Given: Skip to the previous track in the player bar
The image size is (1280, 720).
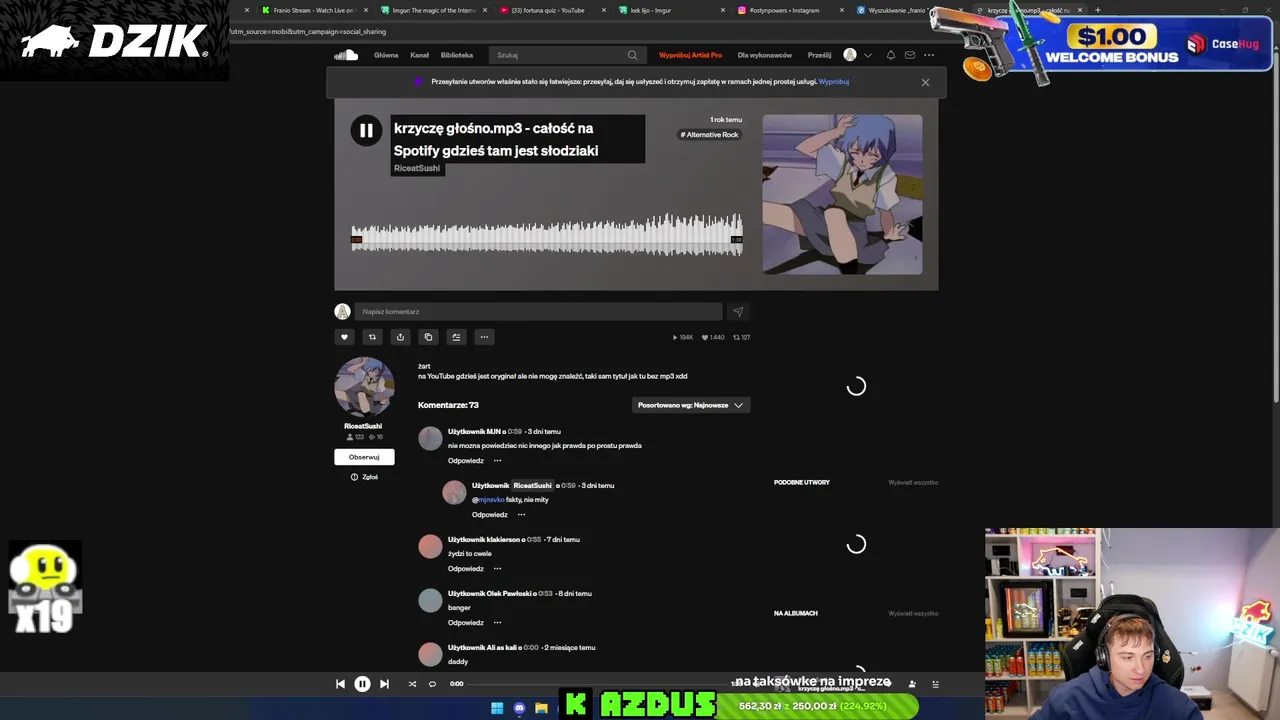Looking at the screenshot, I should pos(340,684).
